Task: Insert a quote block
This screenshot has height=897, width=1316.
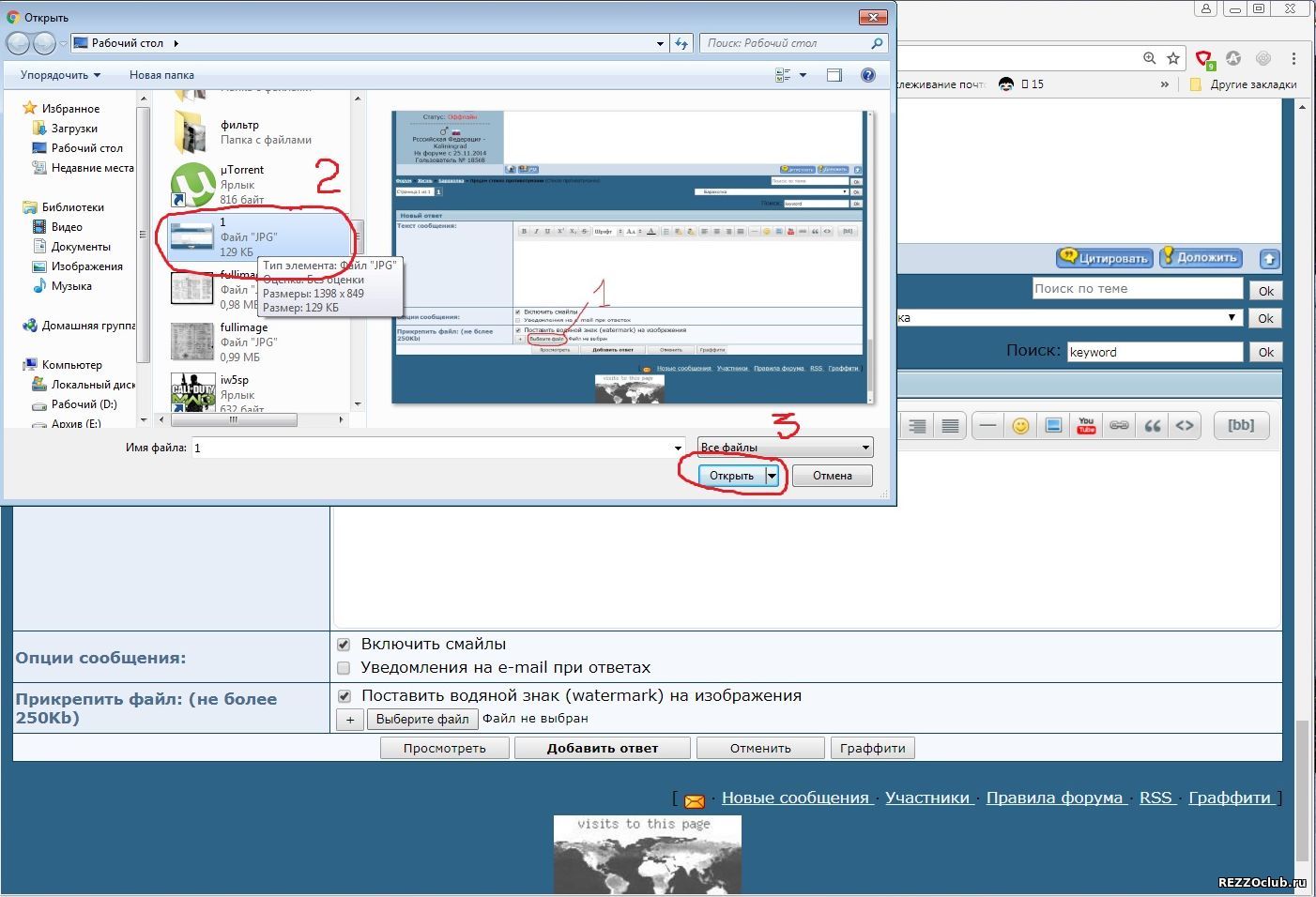Action: pyautogui.click(x=1153, y=426)
